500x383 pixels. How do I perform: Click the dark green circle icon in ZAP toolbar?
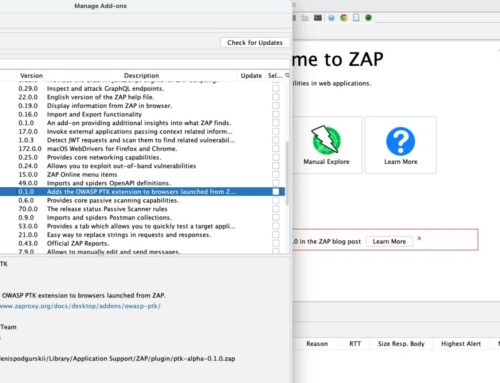(x=368, y=18)
